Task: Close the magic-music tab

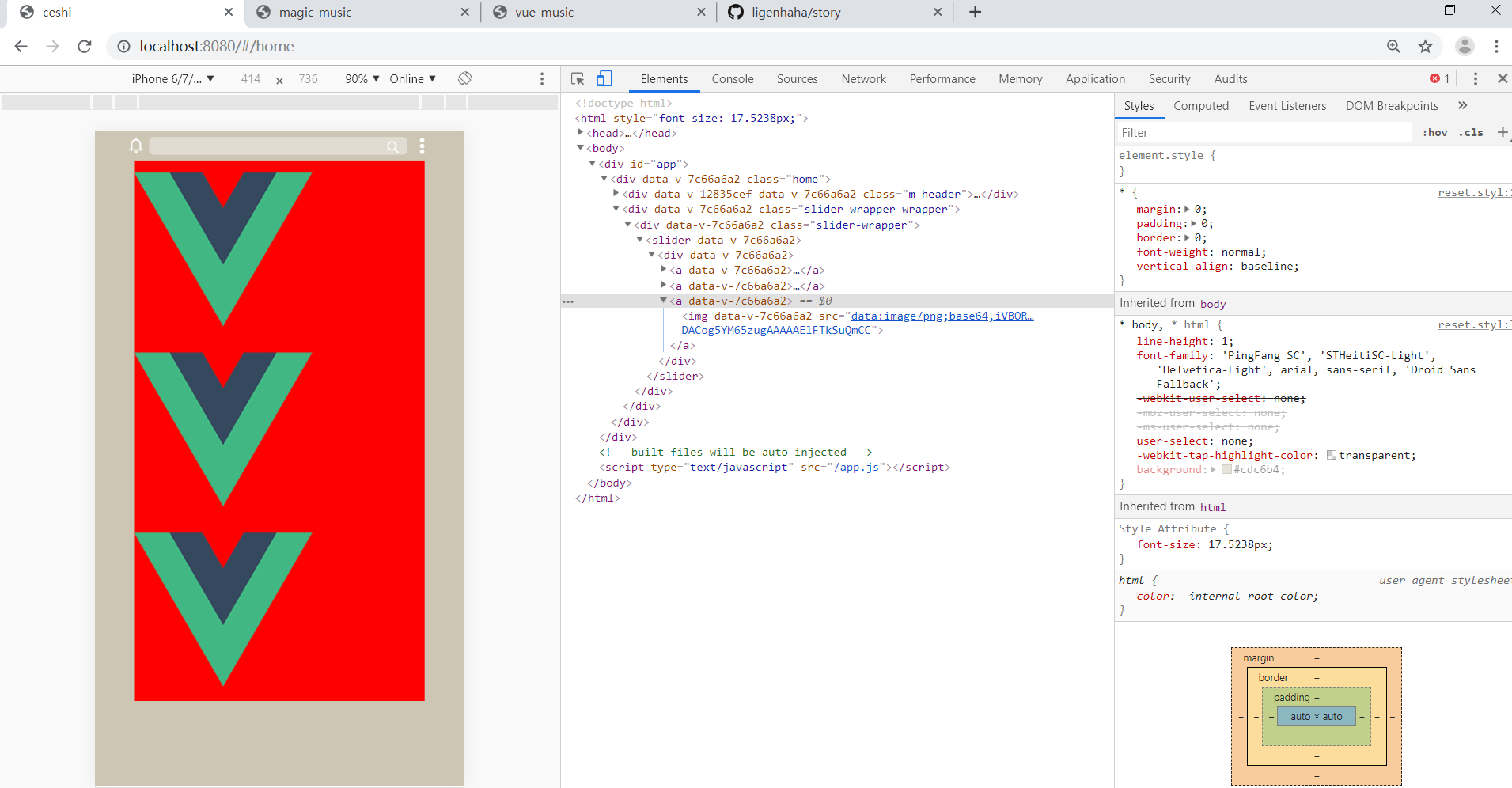Action: pyautogui.click(x=464, y=12)
